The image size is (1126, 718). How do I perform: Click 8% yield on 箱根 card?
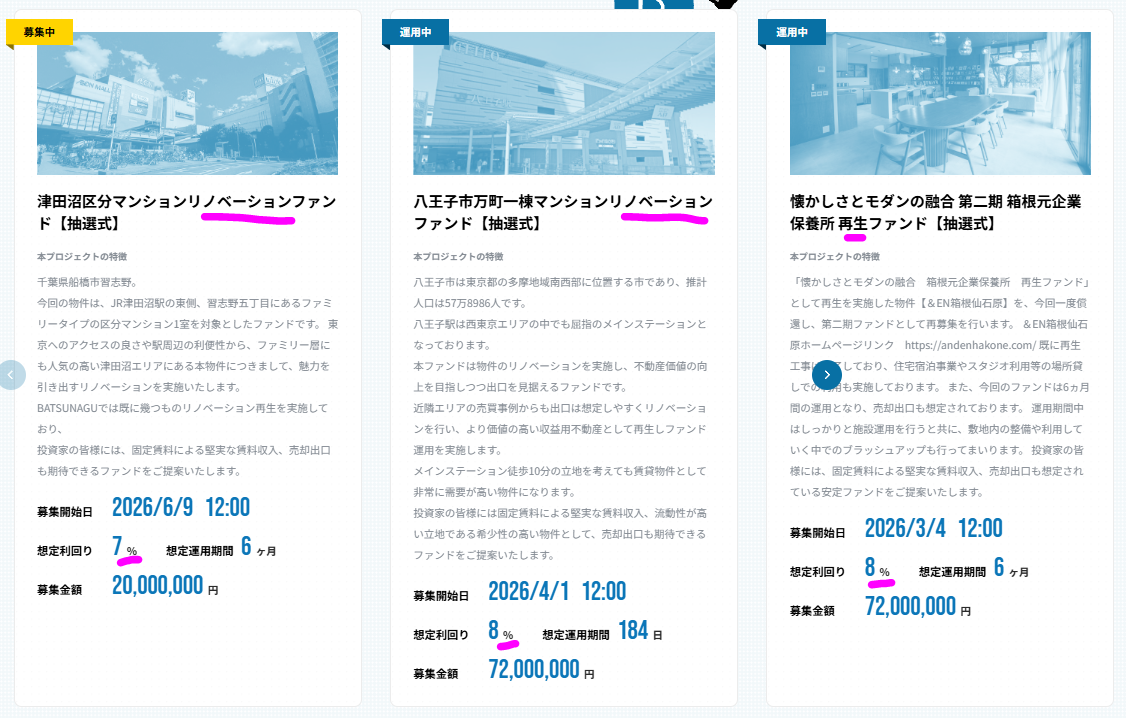877,568
